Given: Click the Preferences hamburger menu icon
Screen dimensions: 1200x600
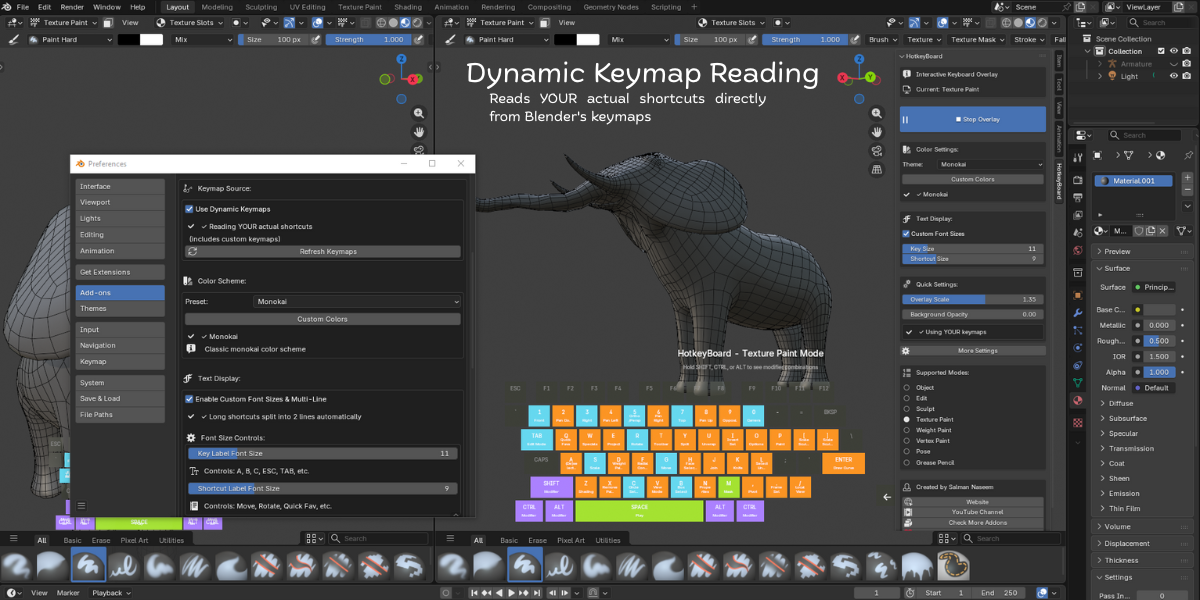Looking at the screenshot, I should coord(82,506).
